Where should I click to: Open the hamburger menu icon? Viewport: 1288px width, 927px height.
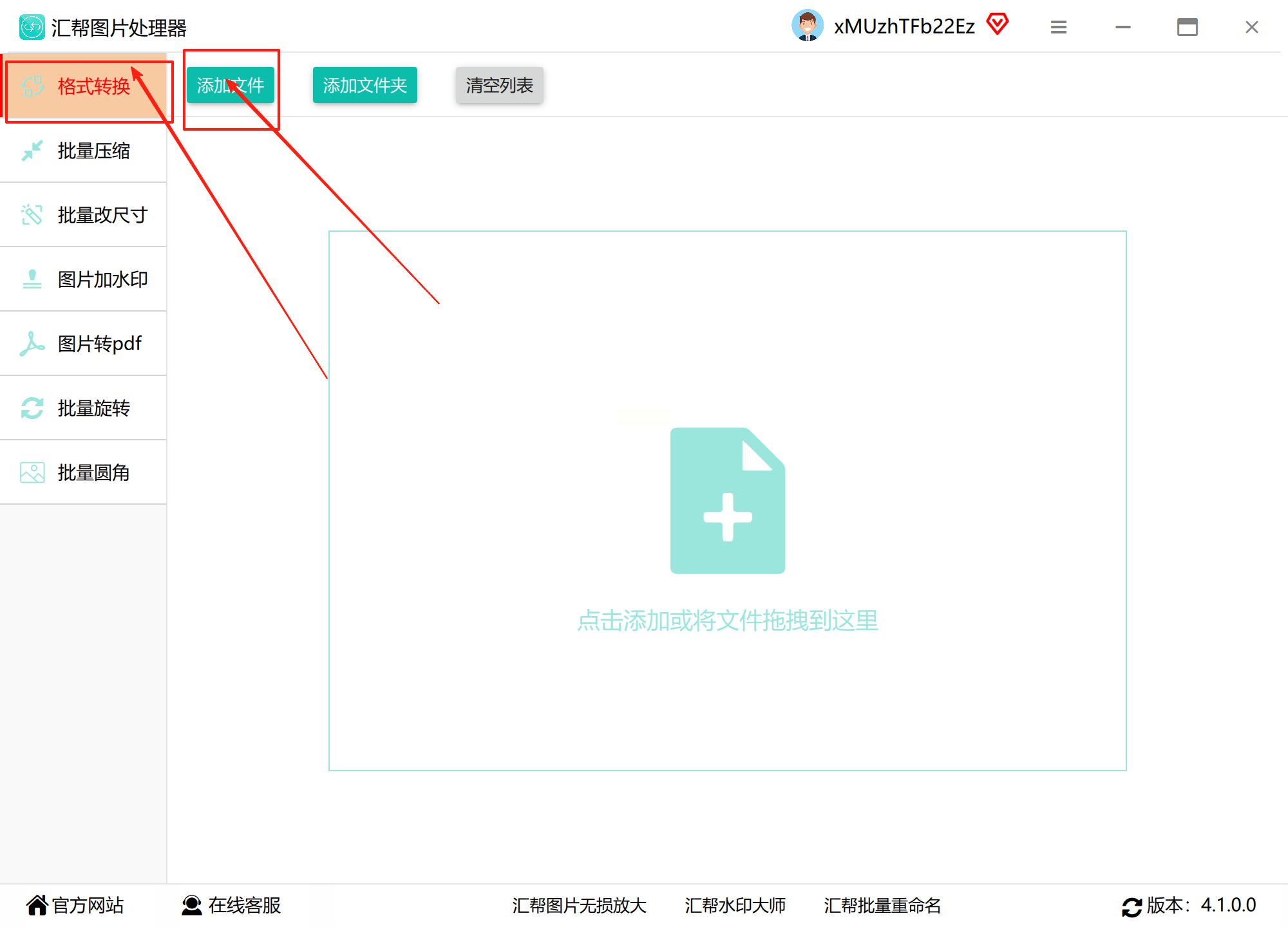[1059, 27]
